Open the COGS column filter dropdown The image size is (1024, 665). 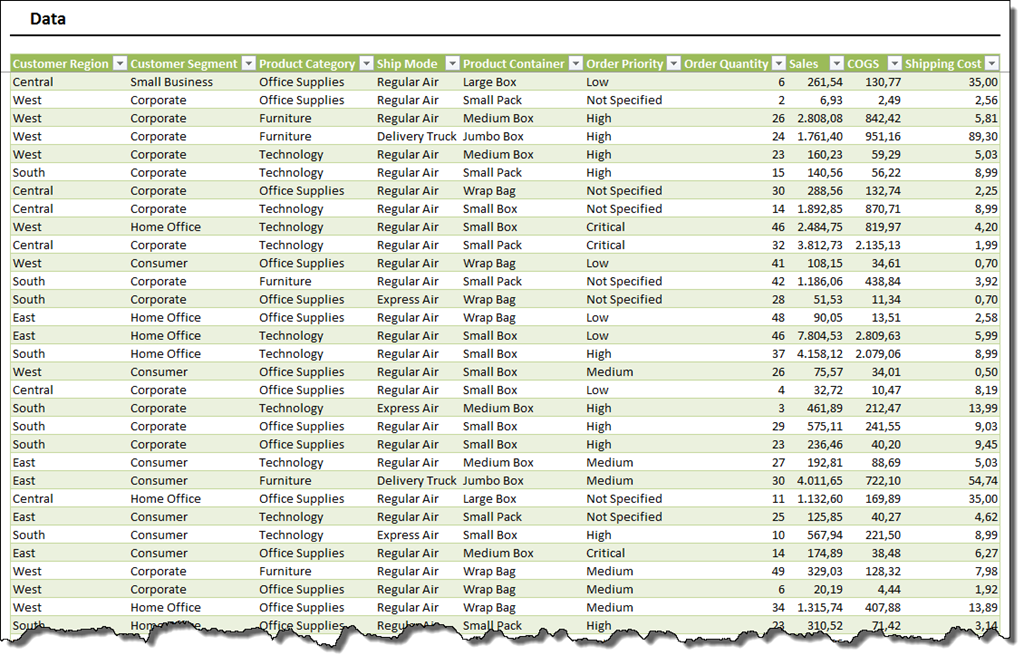(x=895, y=63)
